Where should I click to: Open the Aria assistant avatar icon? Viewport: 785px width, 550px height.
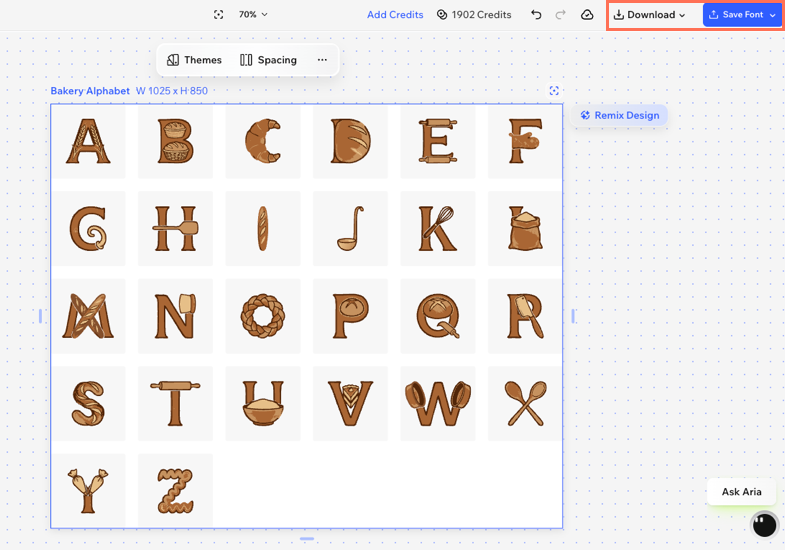coord(764,525)
